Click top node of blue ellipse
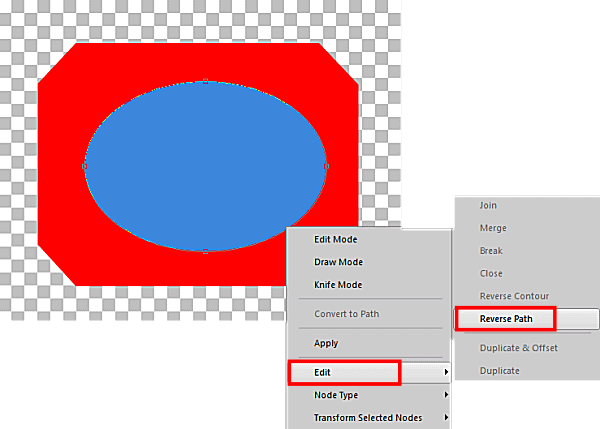 coord(205,81)
